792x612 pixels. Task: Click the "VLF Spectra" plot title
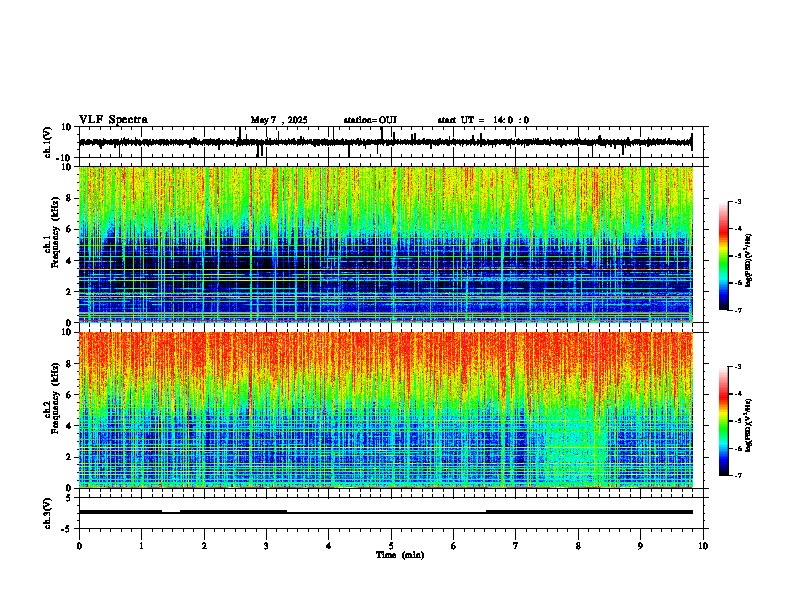pos(113,120)
